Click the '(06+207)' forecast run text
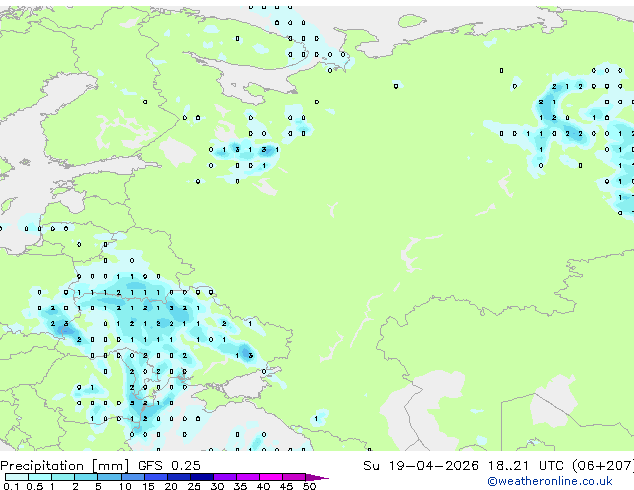Viewport: 634px width, 490px height. click(x=603, y=466)
